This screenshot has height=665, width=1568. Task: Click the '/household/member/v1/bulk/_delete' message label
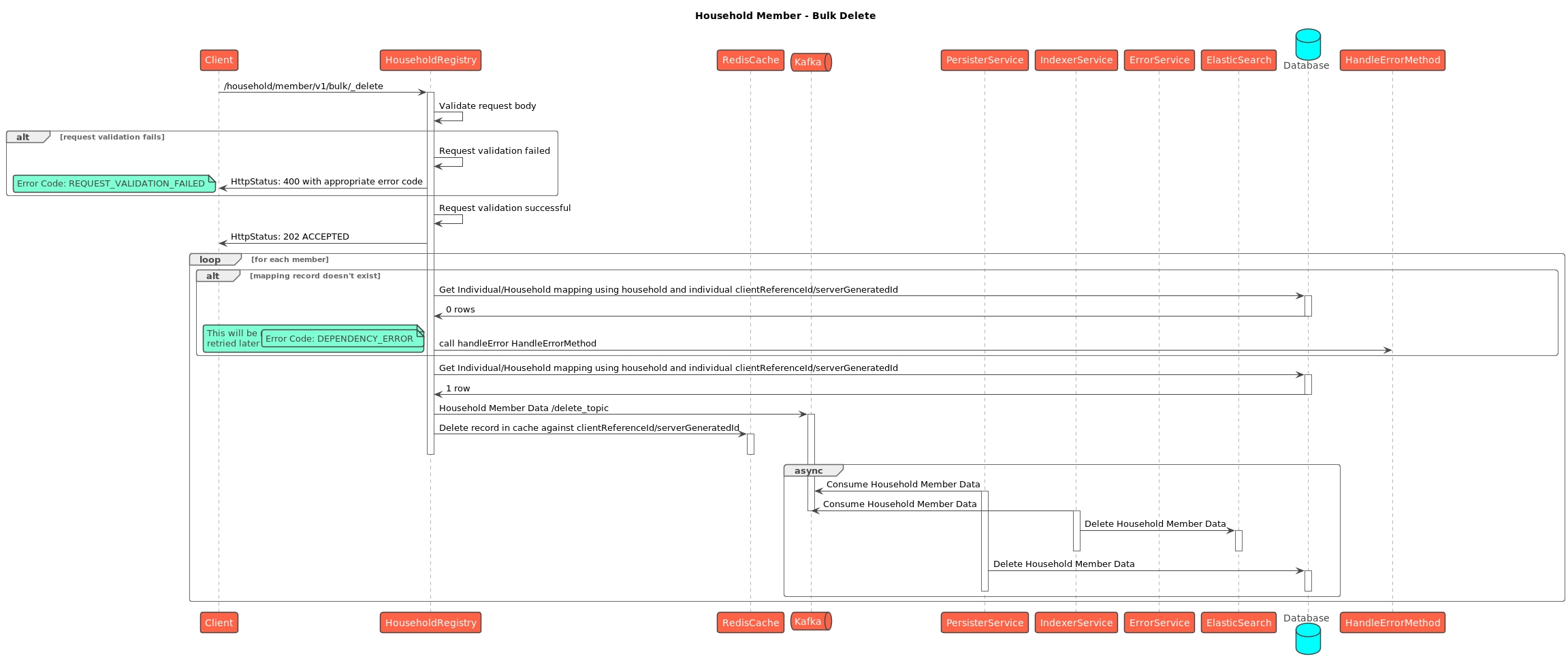303,86
